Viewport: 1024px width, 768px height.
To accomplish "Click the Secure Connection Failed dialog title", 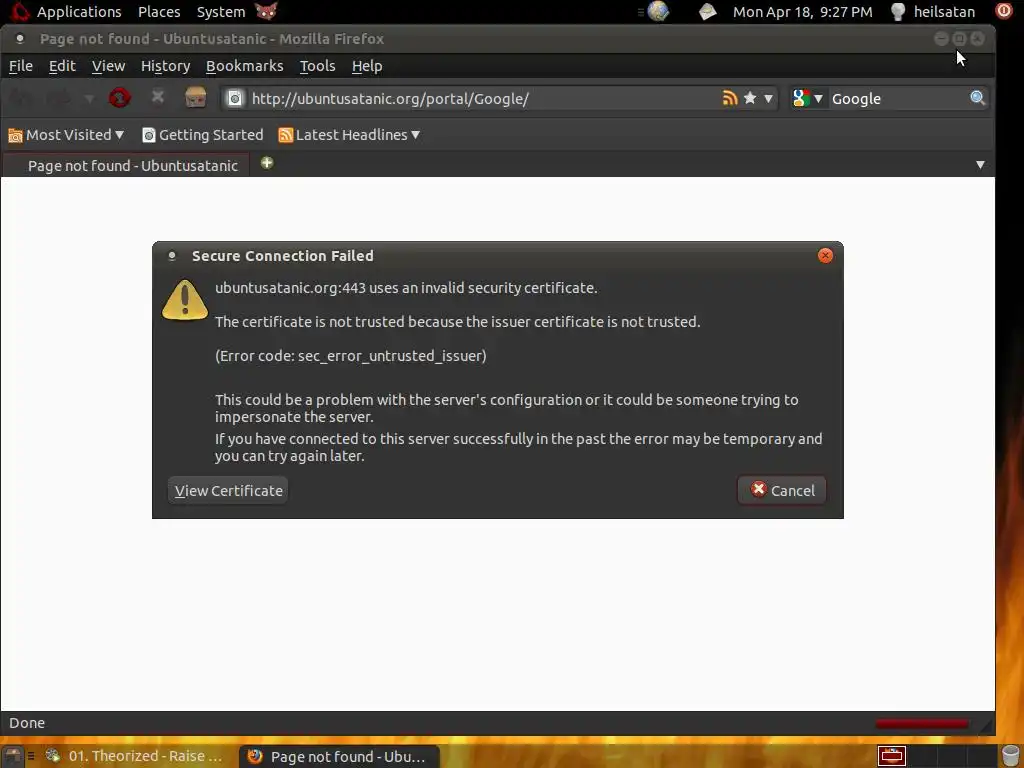I will tap(283, 256).
